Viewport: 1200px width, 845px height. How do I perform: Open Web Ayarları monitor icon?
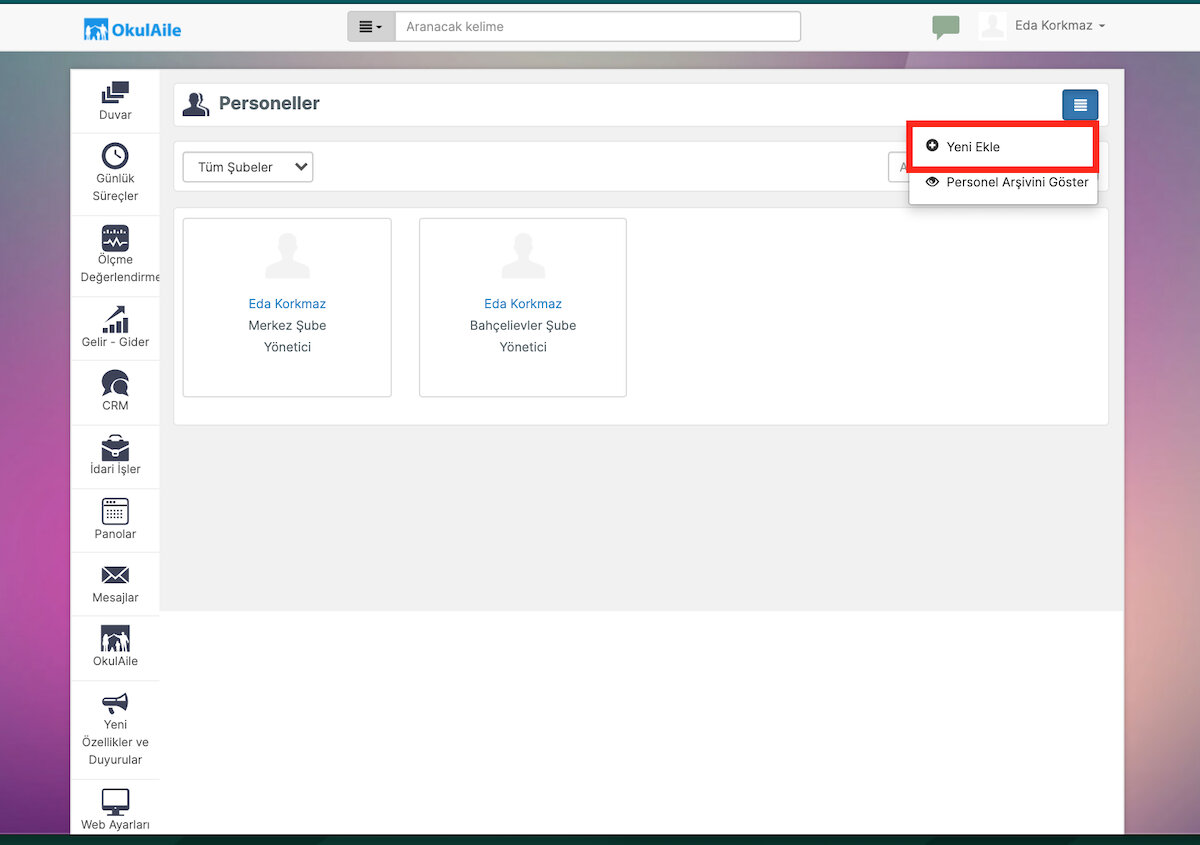115,802
